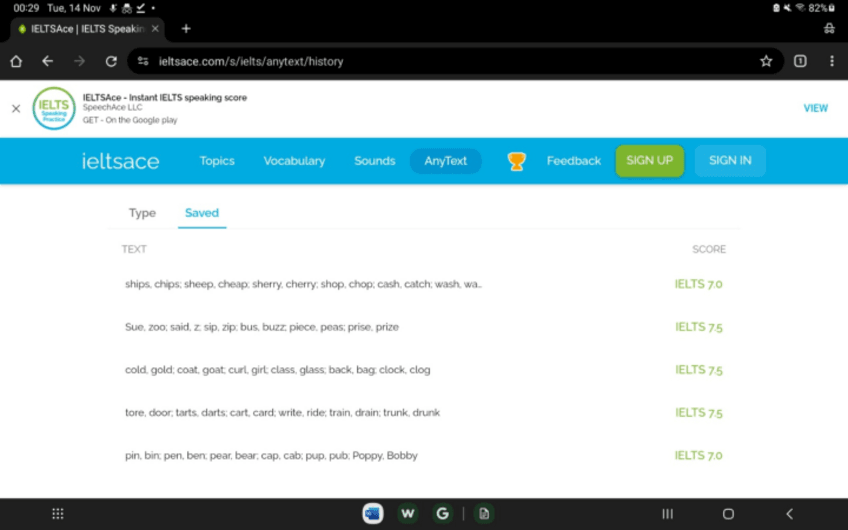
Task: Open the Topics menu item
Action: pos(217,161)
